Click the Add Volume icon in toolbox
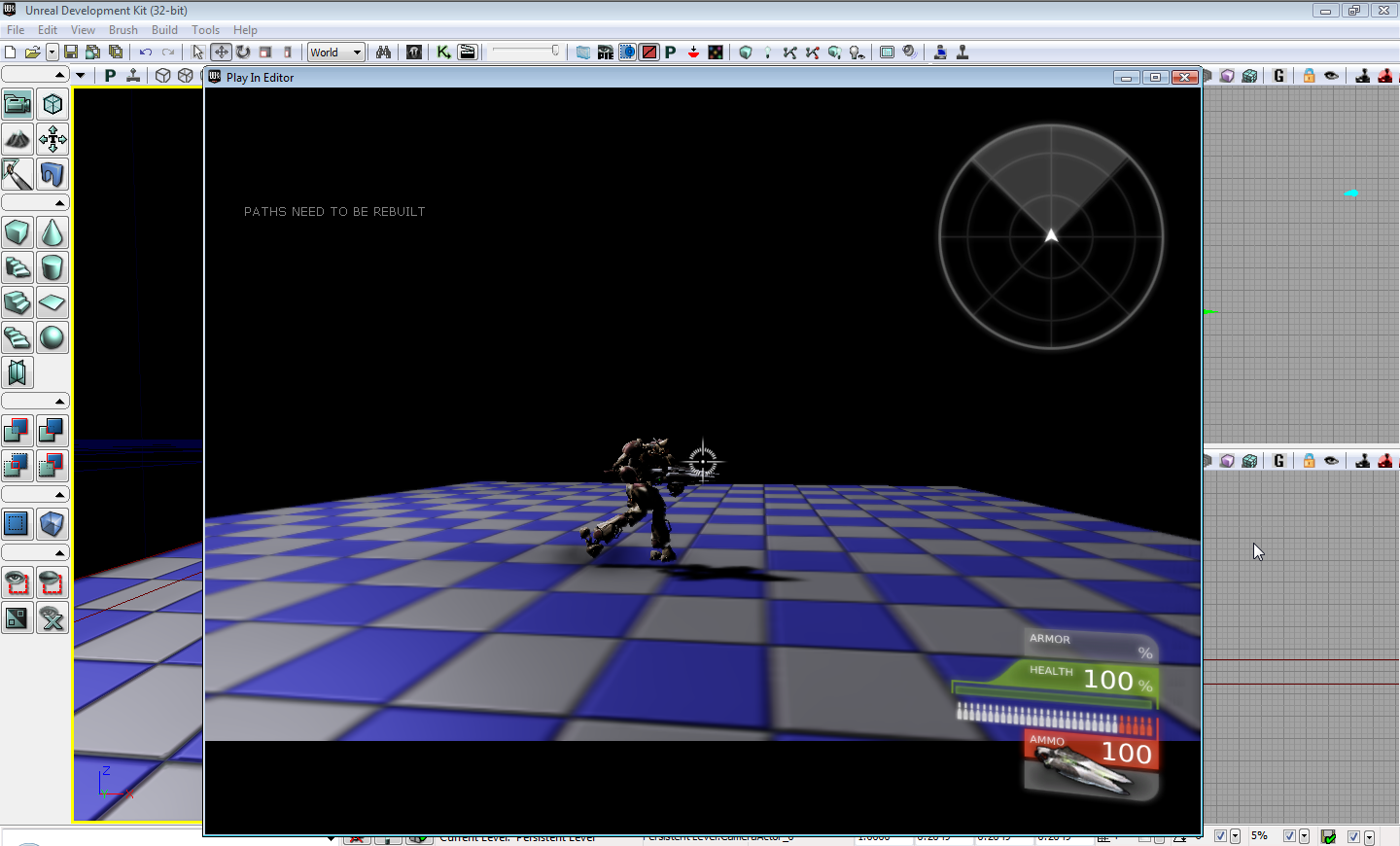 (x=52, y=524)
